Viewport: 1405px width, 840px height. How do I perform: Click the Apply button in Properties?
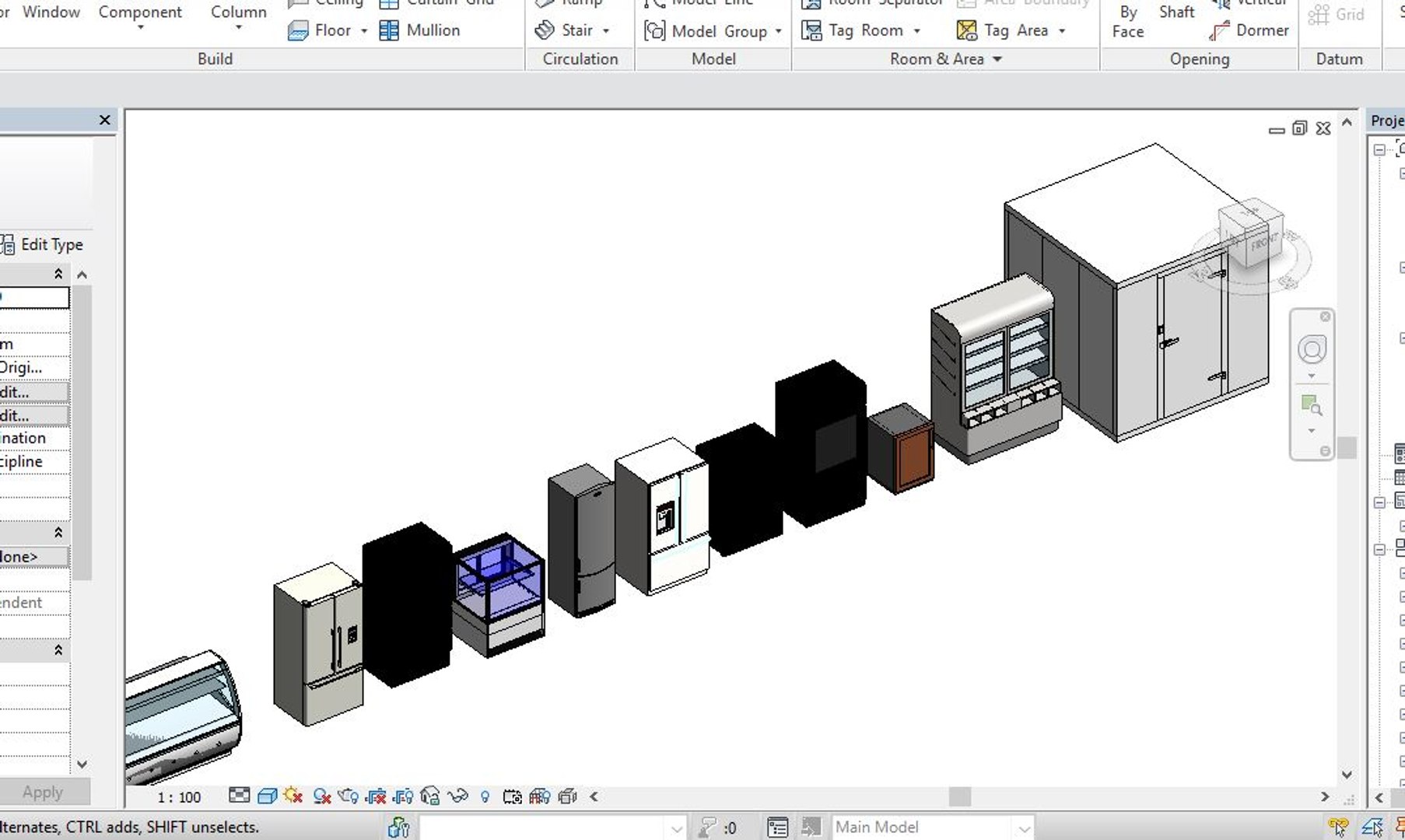[43, 793]
